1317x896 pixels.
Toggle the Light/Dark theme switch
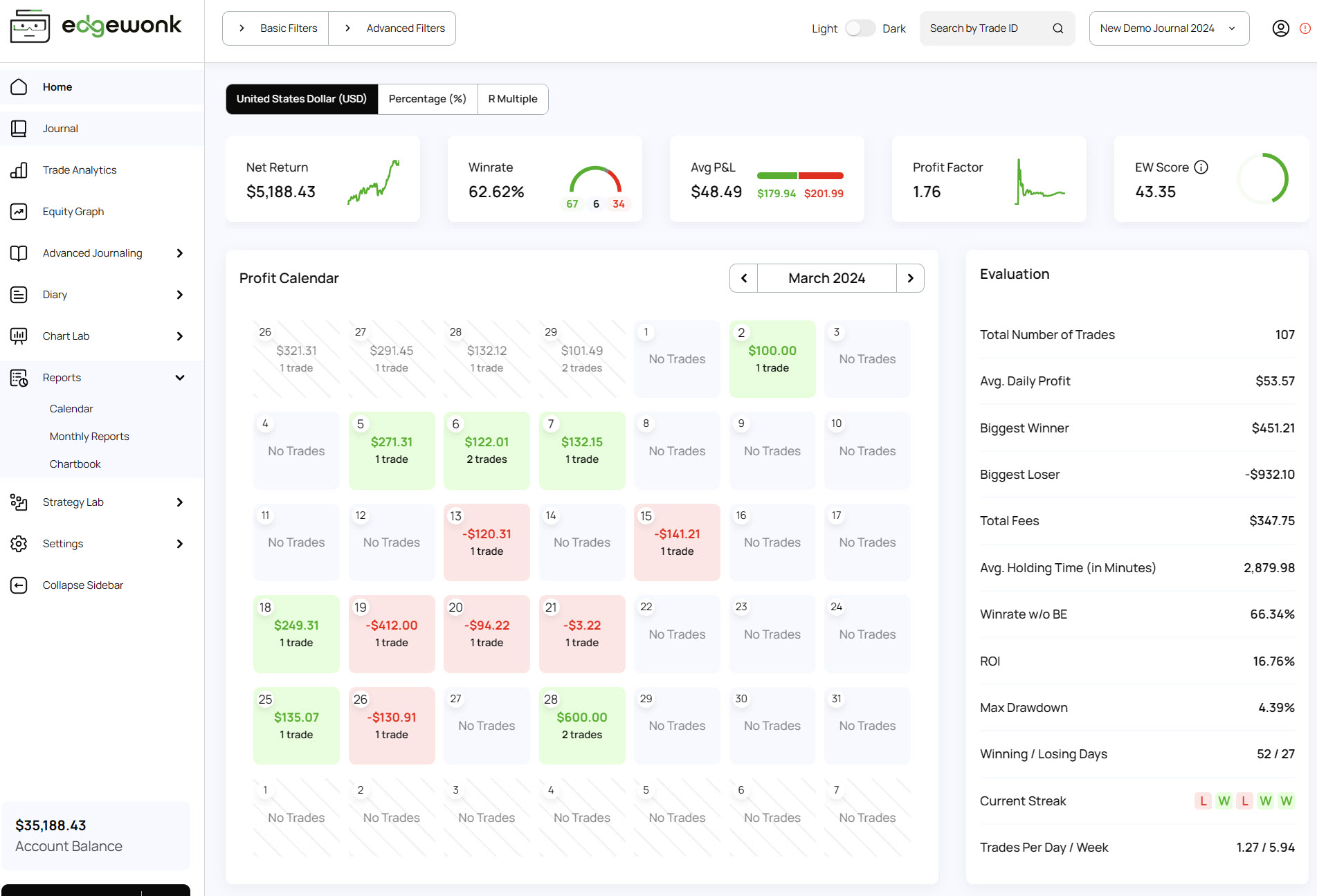(860, 28)
